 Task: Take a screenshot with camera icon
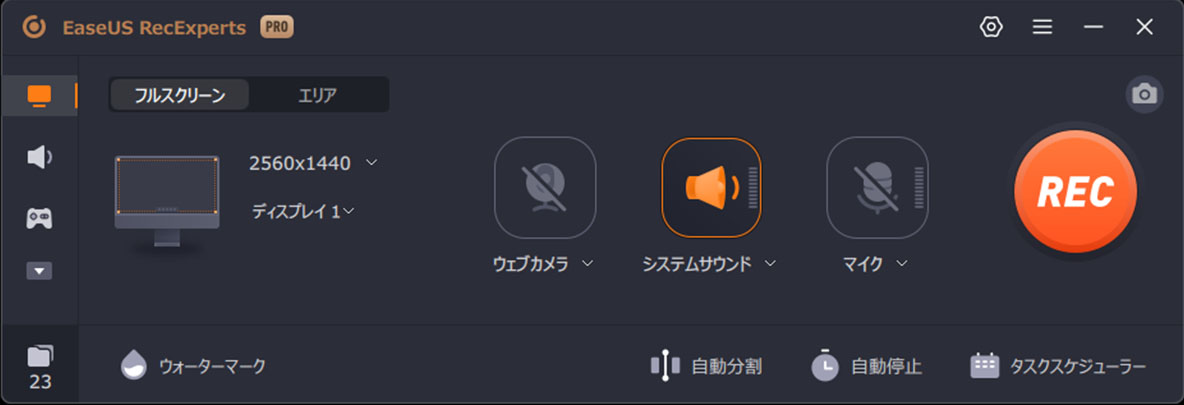tap(1145, 94)
